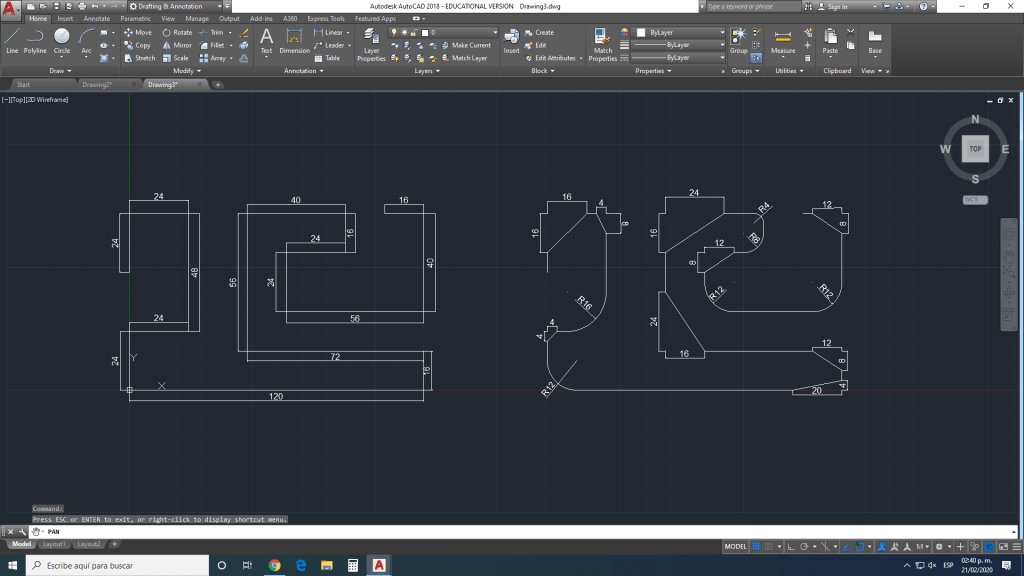
Task: Click the Match Properties tool
Action: click(603, 44)
